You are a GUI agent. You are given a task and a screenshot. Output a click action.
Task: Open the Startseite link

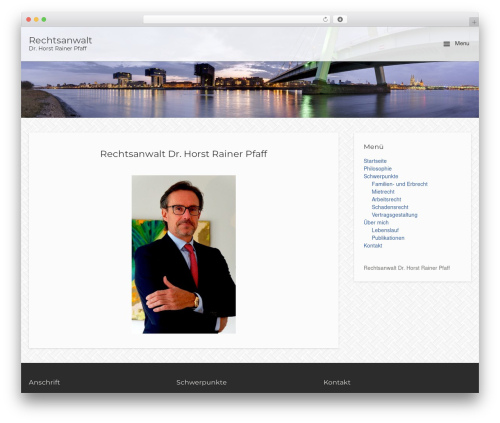click(375, 161)
